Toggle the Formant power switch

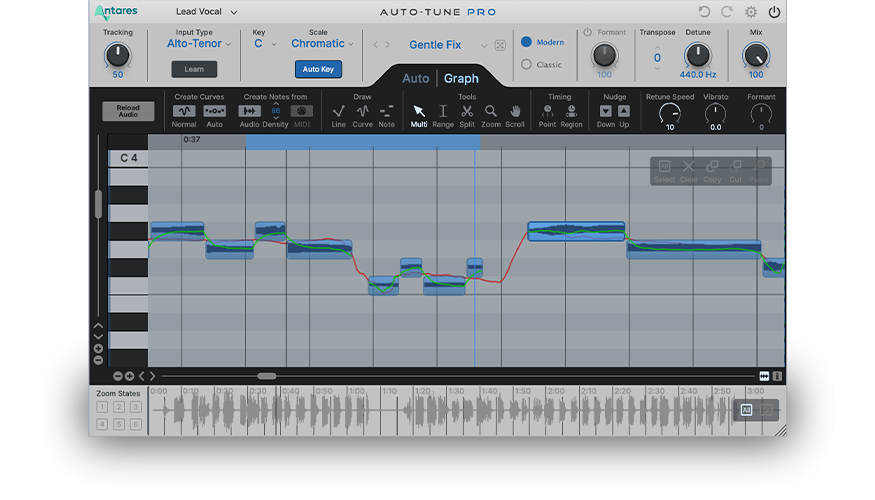pos(588,32)
